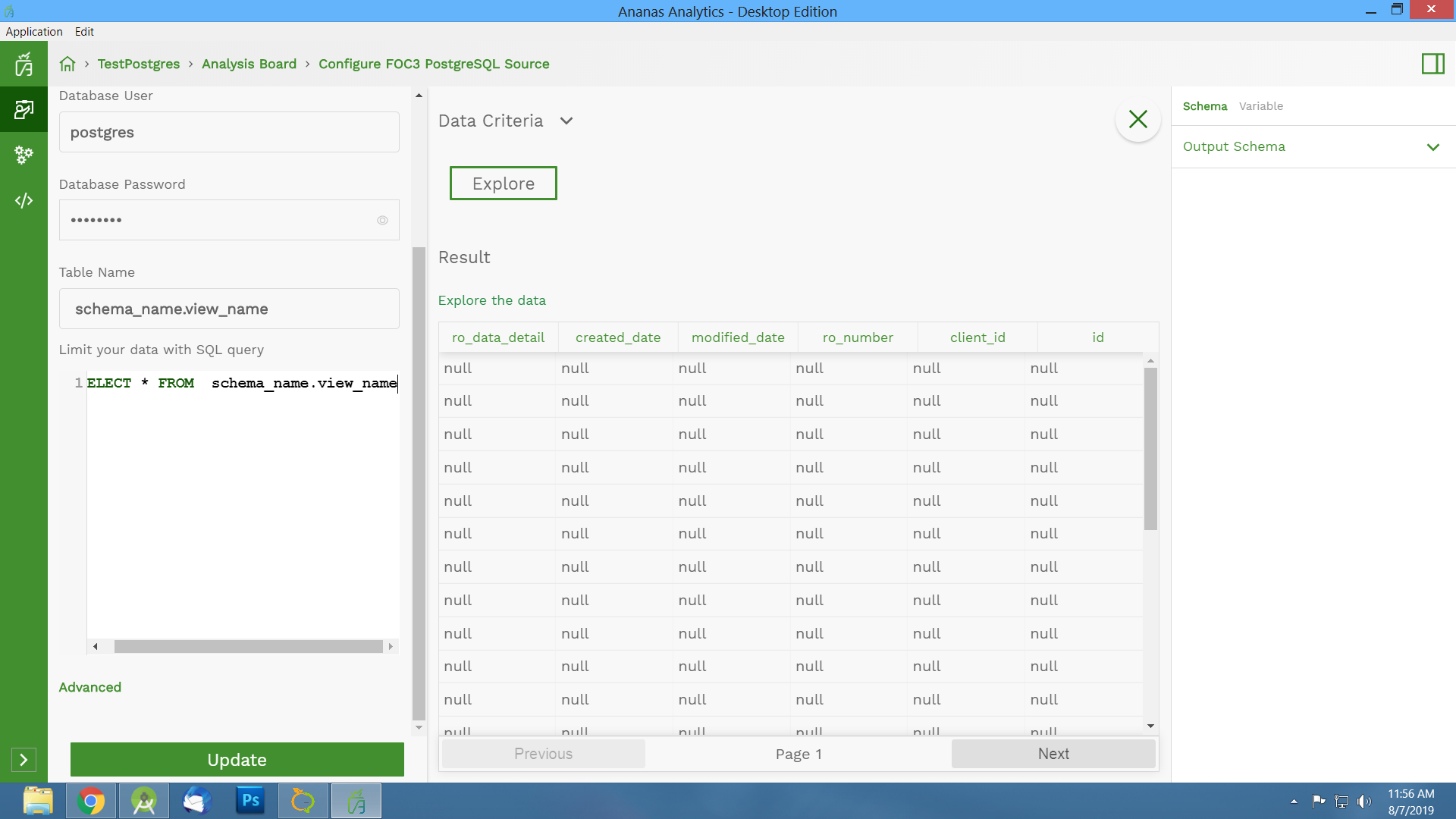Close the Data Criteria panel with X
This screenshot has width=1456, height=819.
pos(1137,119)
